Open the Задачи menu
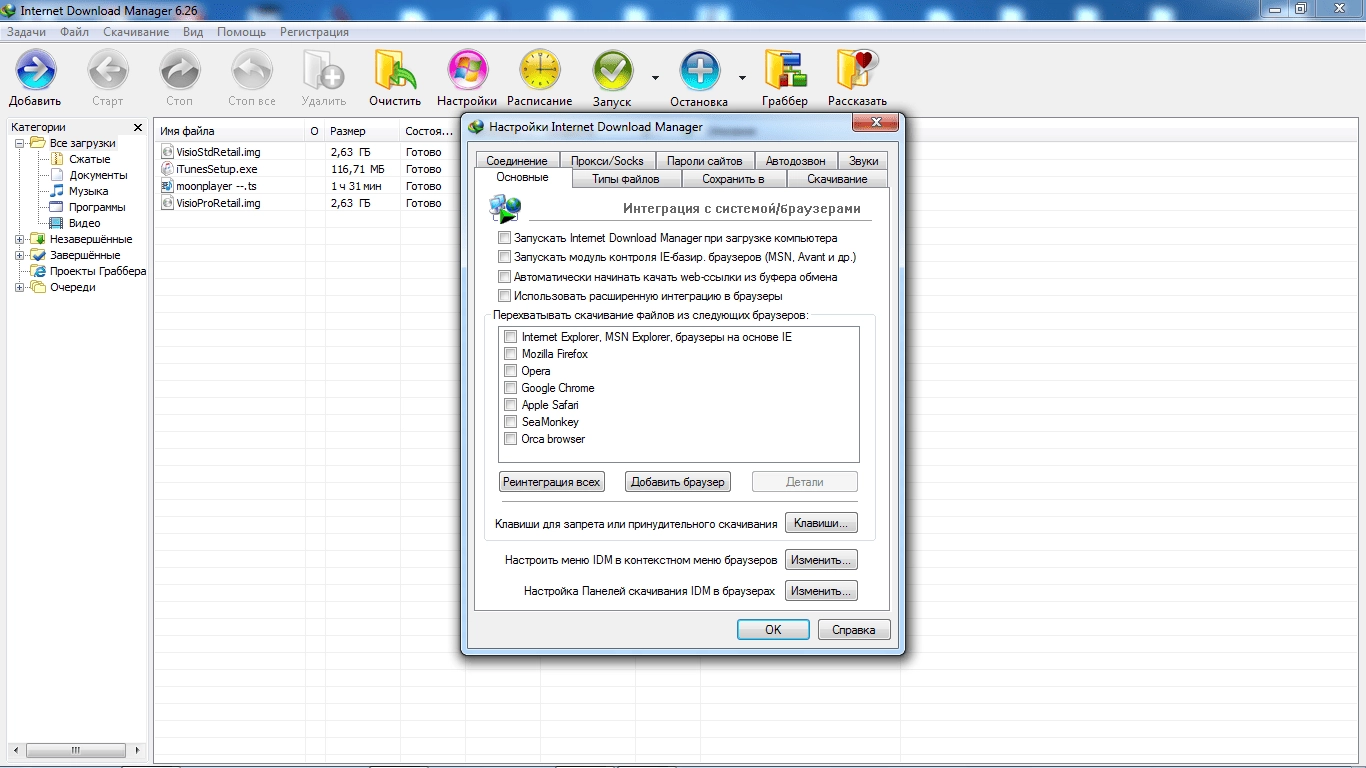The height and width of the screenshot is (768, 1366). 26,32
